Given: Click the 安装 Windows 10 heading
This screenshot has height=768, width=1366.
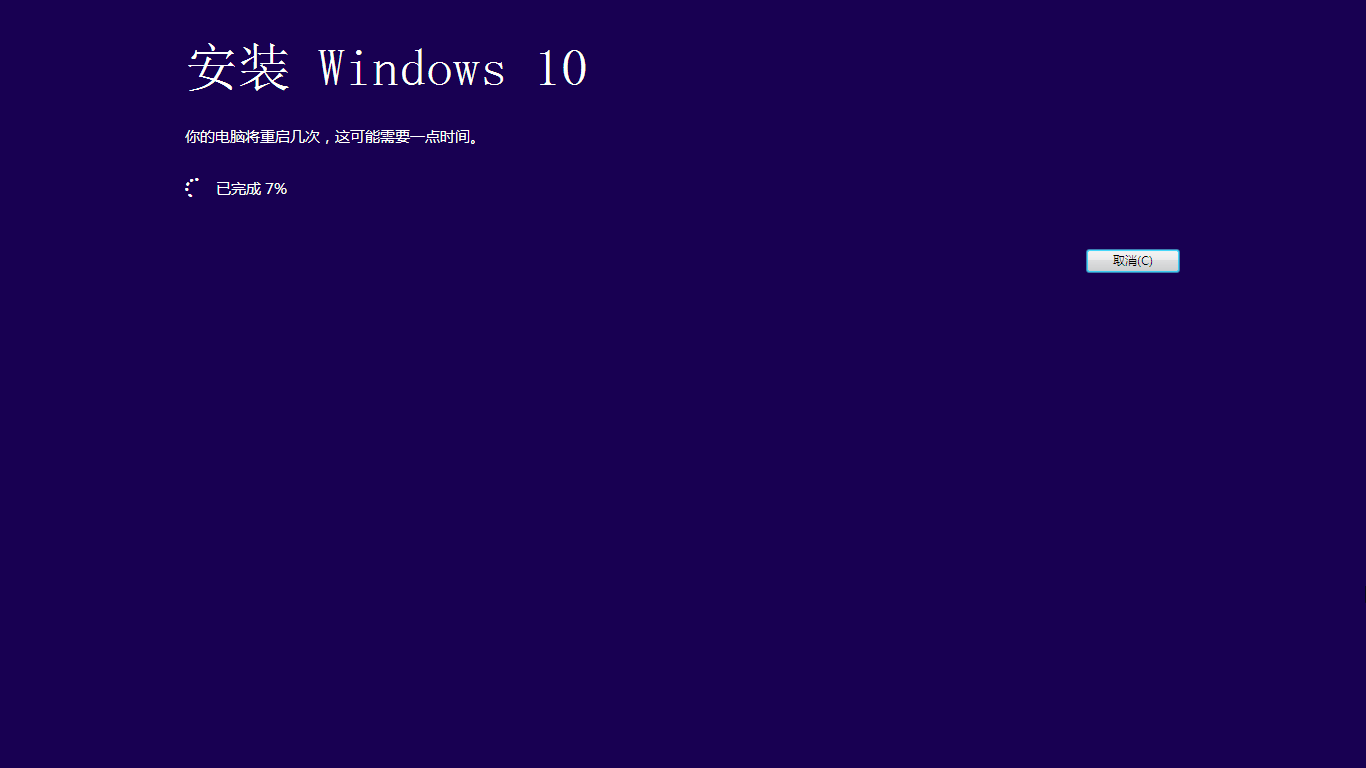Looking at the screenshot, I should coord(387,69).
